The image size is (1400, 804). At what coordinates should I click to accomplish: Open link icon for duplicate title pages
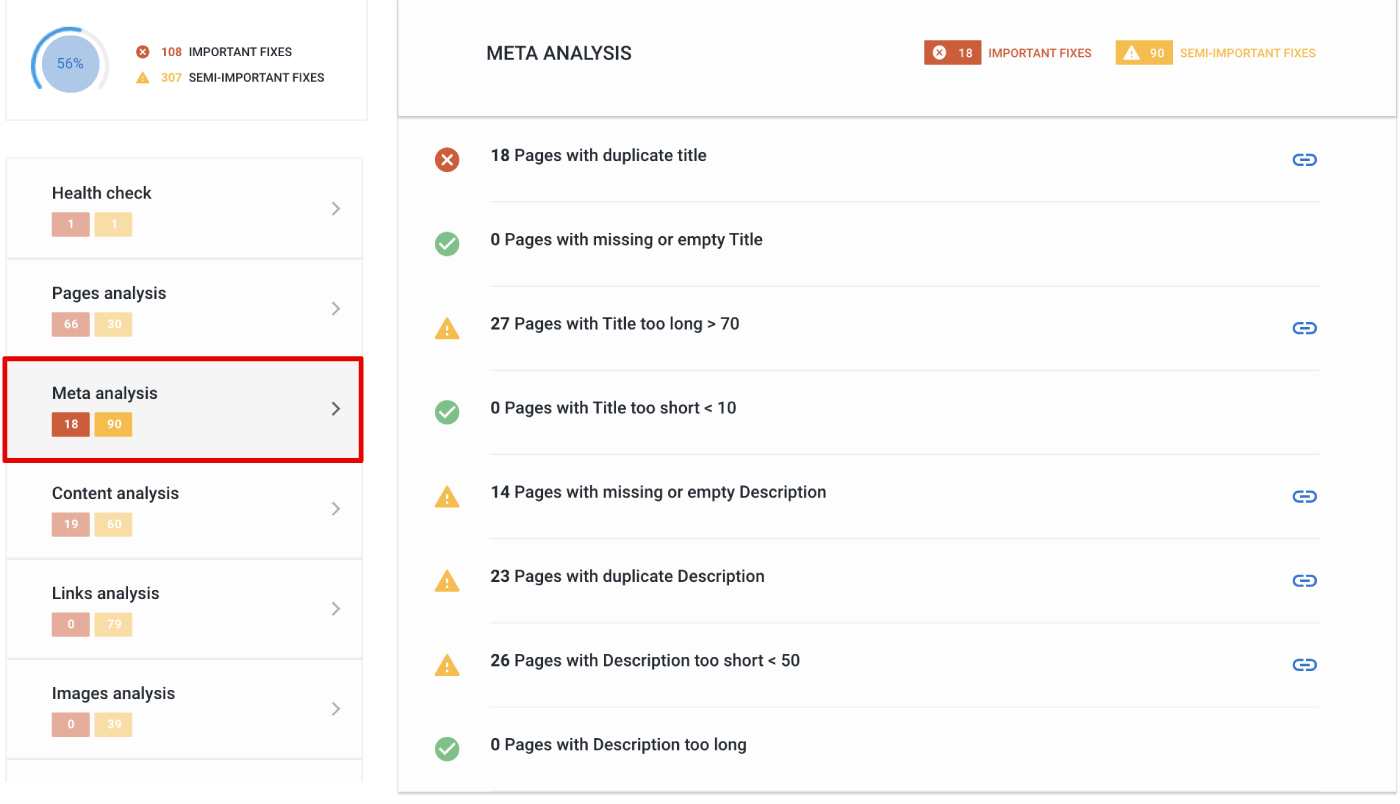pyautogui.click(x=1304, y=160)
